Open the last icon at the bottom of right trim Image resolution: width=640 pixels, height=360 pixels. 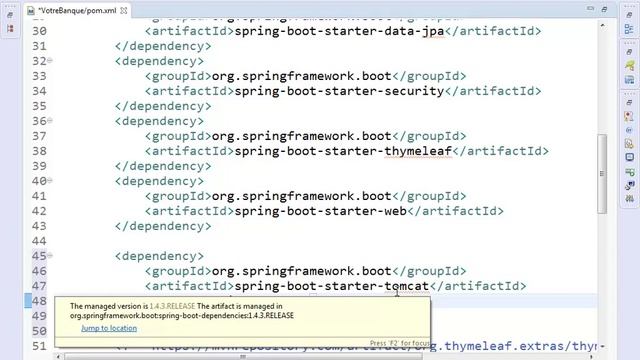(629, 199)
